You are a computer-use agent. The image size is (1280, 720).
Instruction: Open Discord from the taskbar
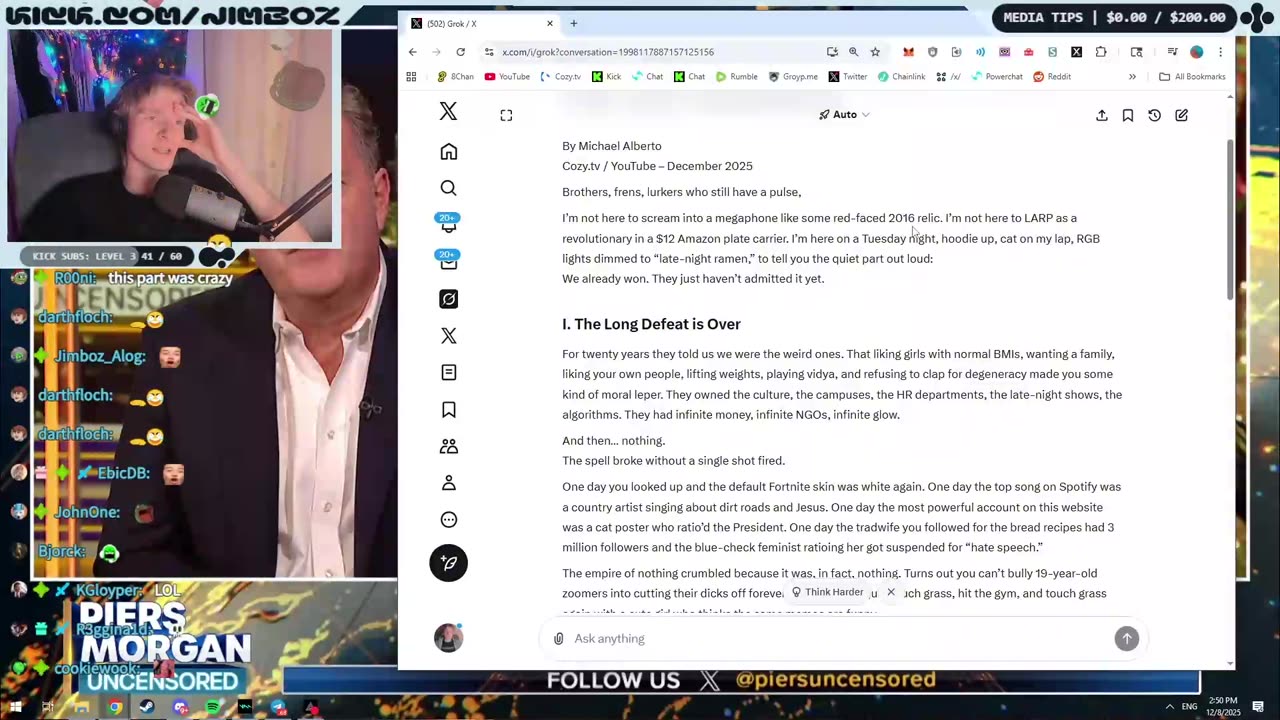pyautogui.click(x=180, y=708)
